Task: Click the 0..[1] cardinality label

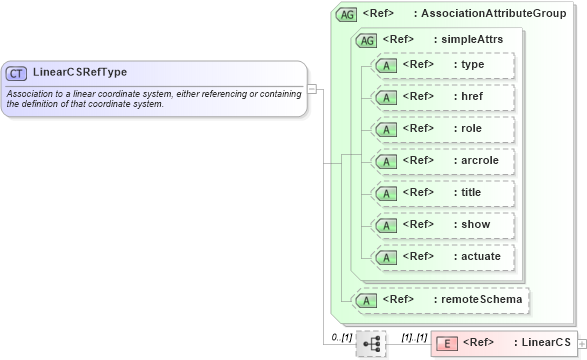Action: point(341,337)
